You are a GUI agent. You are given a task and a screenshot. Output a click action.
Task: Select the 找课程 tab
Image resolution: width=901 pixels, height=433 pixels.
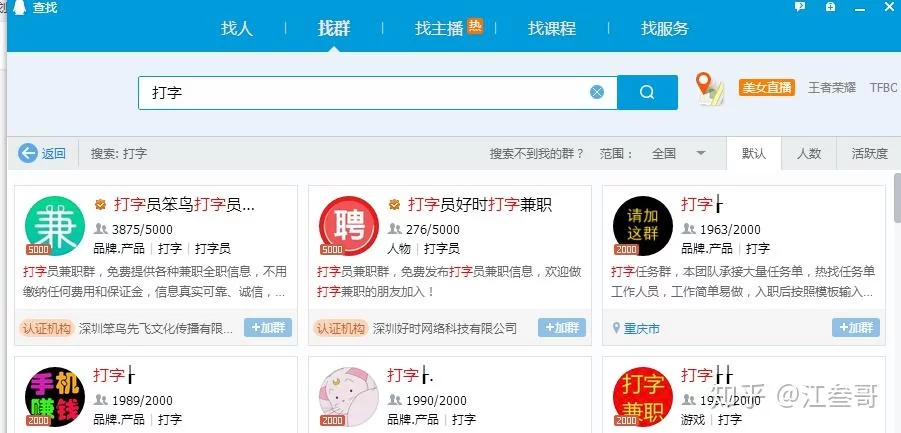tap(552, 28)
